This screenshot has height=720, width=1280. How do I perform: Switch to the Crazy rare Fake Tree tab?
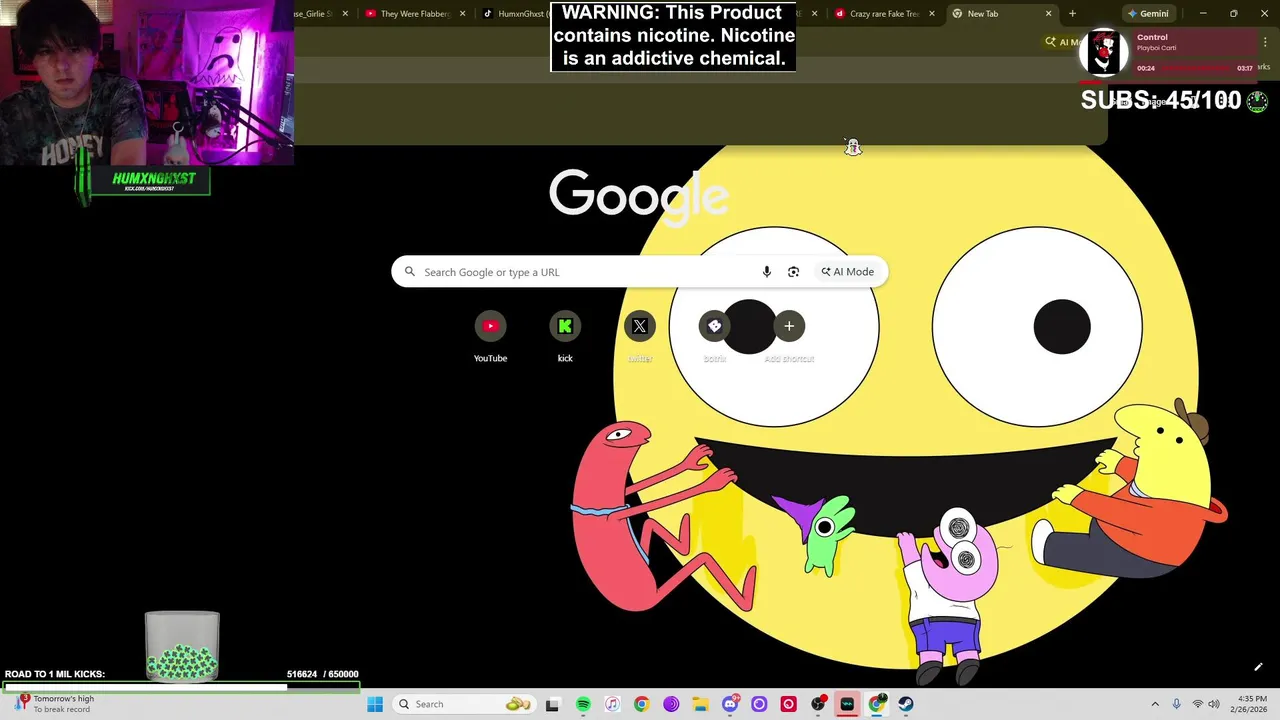pos(884,14)
